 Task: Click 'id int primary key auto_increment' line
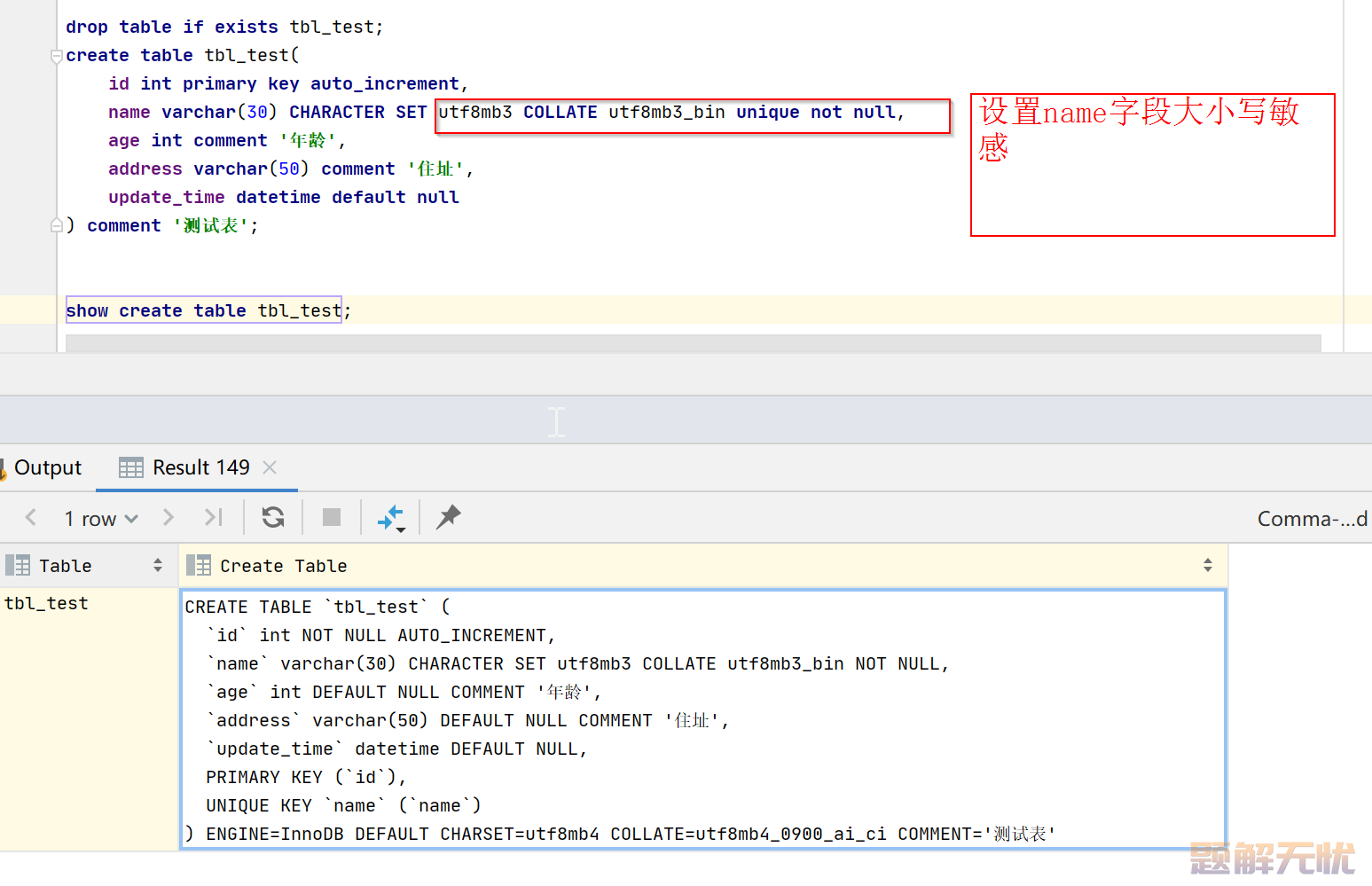coord(288,84)
